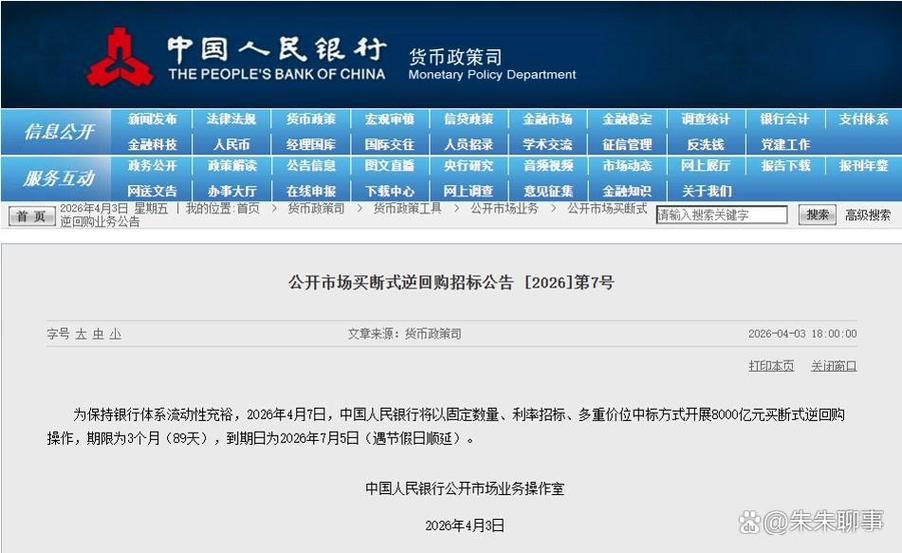The width and height of the screenshot is (902, 553).
Task: Visit 网上展厅 page
Action: (x=706, y=166)
